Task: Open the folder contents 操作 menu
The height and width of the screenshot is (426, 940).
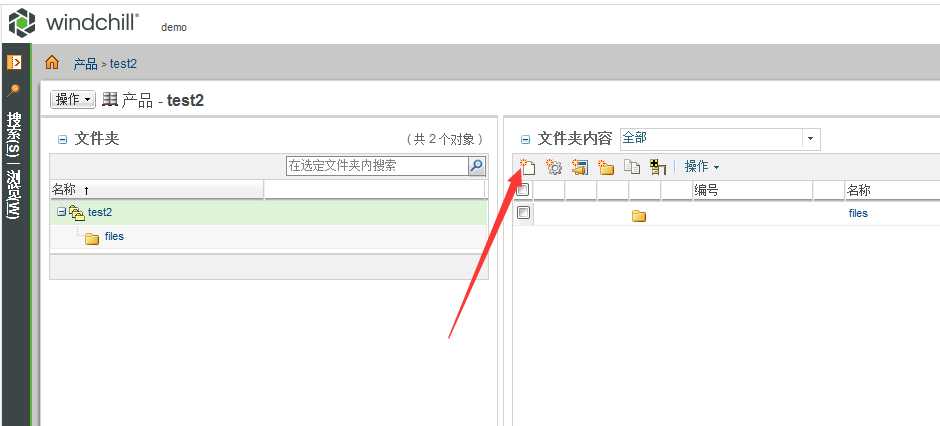Action: pos(701,167)
